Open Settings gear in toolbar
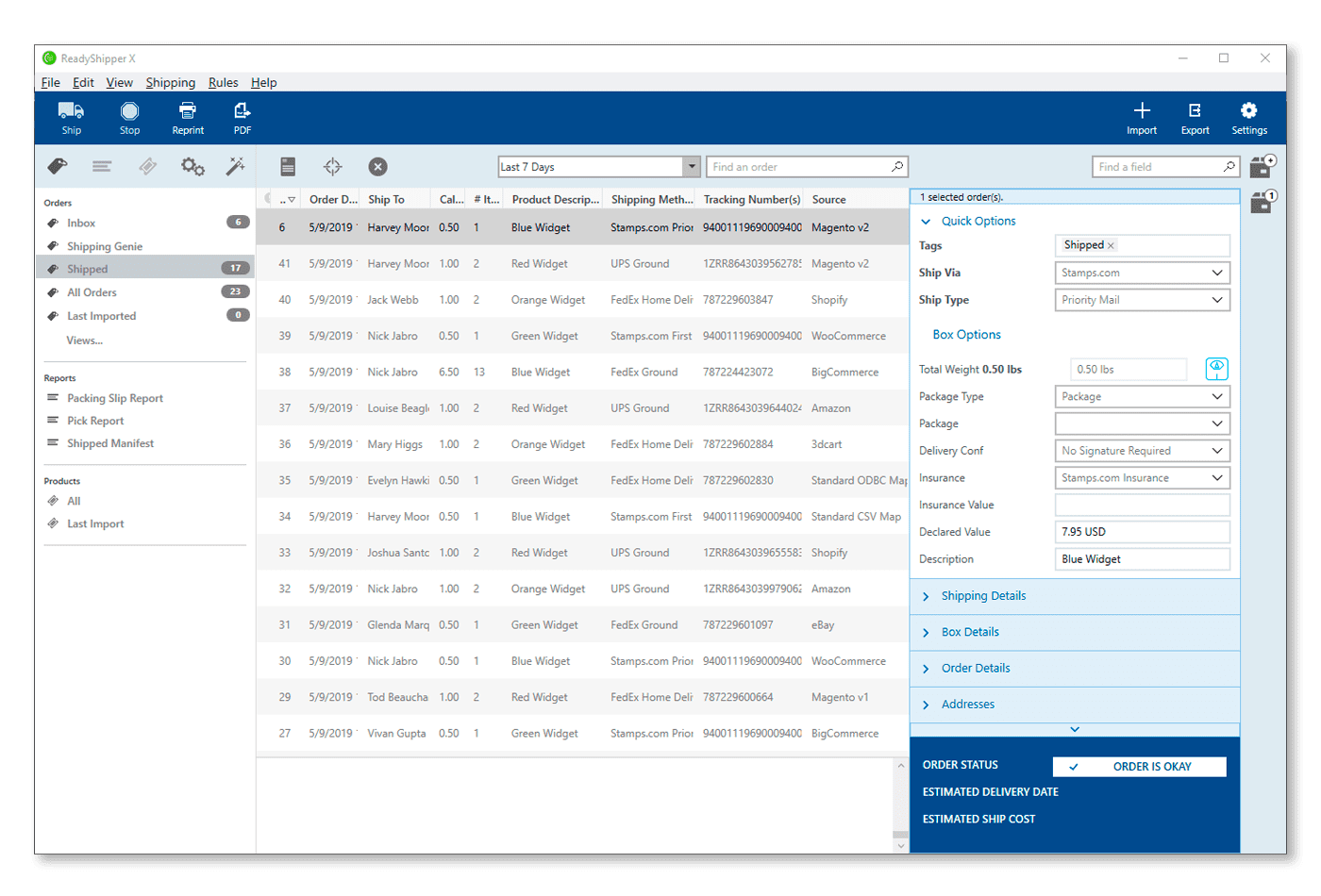This screenshot has height=896, width=1321. [1248, 110]
